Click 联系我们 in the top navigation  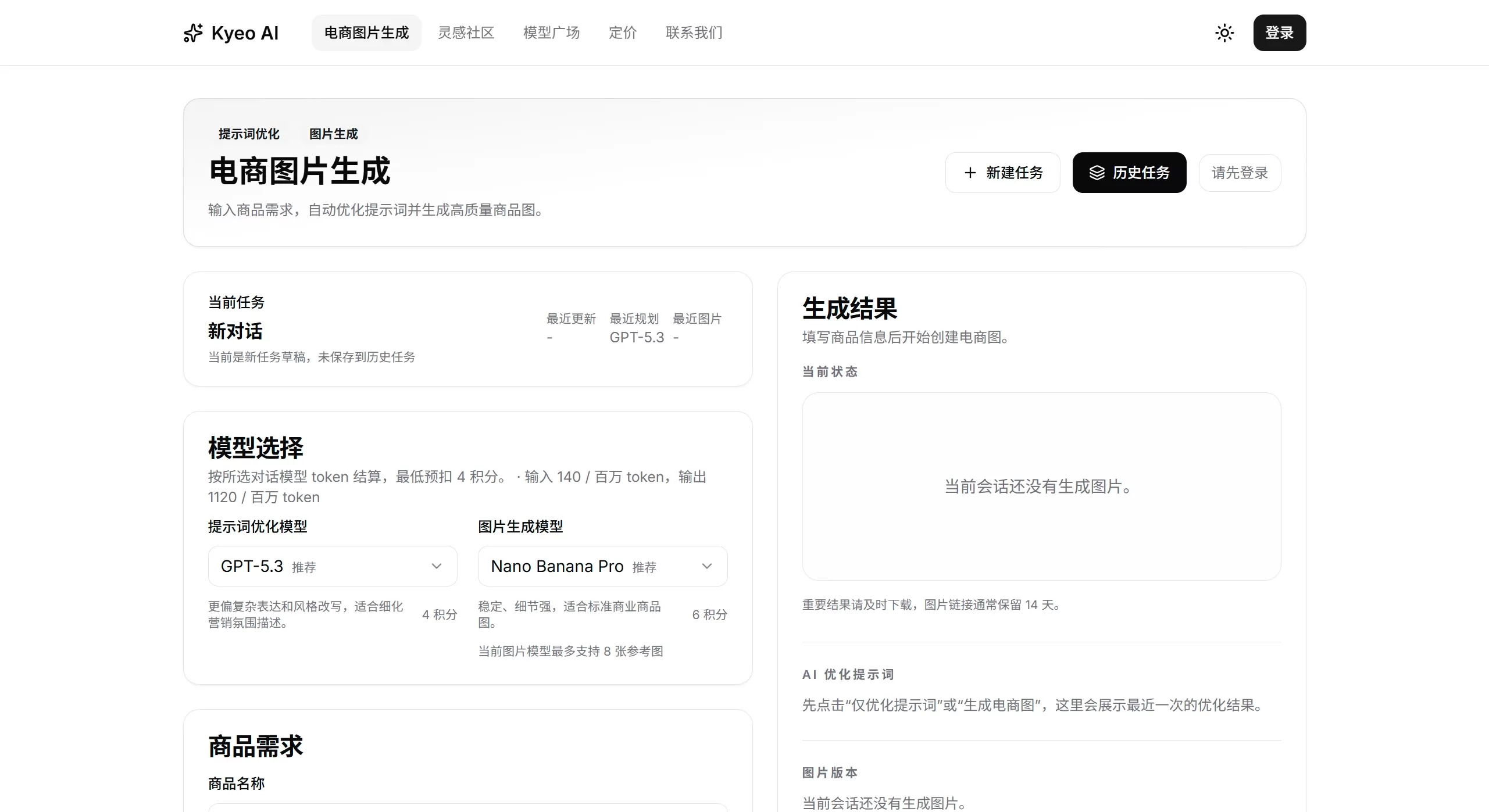(694, 33)
